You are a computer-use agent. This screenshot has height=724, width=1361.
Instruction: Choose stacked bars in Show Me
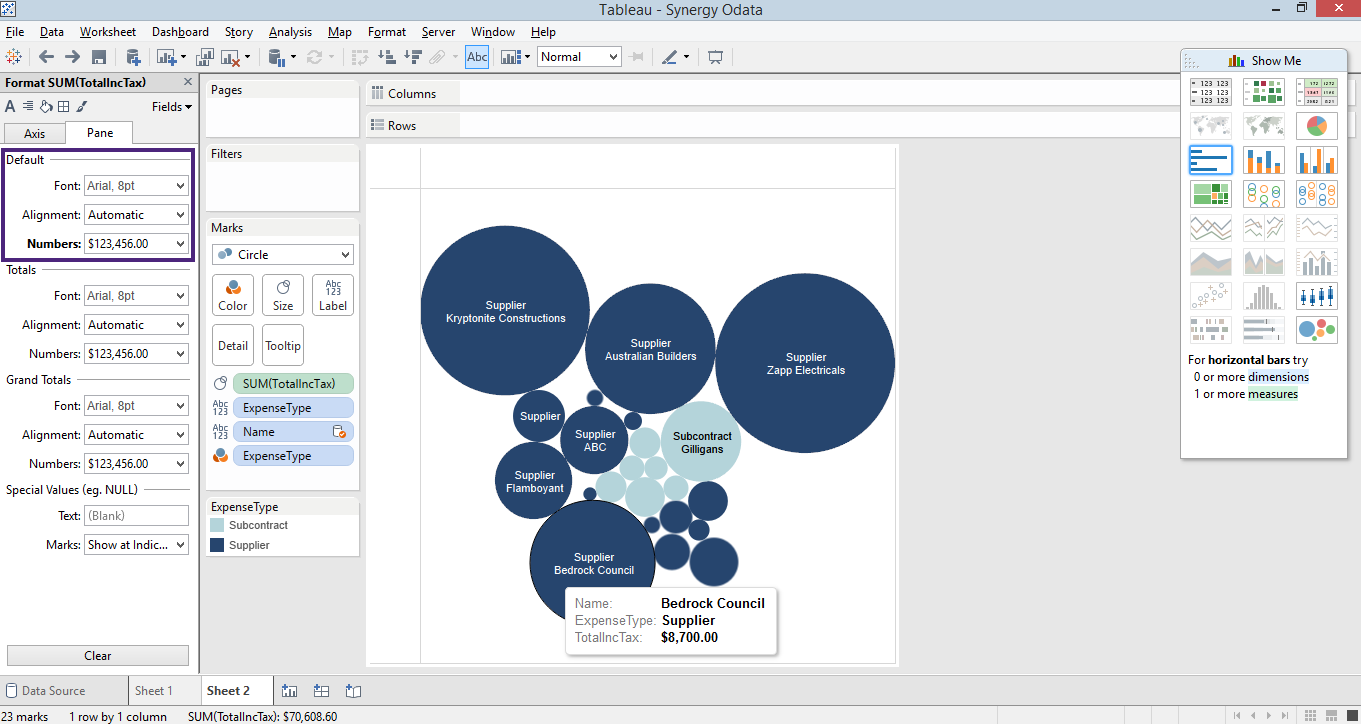click(x=1263, y=160)
